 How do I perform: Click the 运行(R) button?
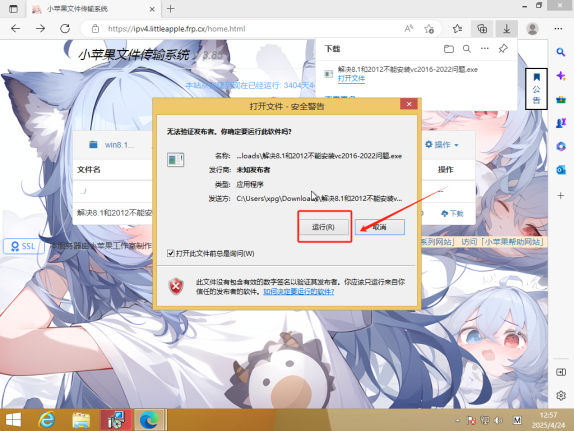[x=323, y=227]
